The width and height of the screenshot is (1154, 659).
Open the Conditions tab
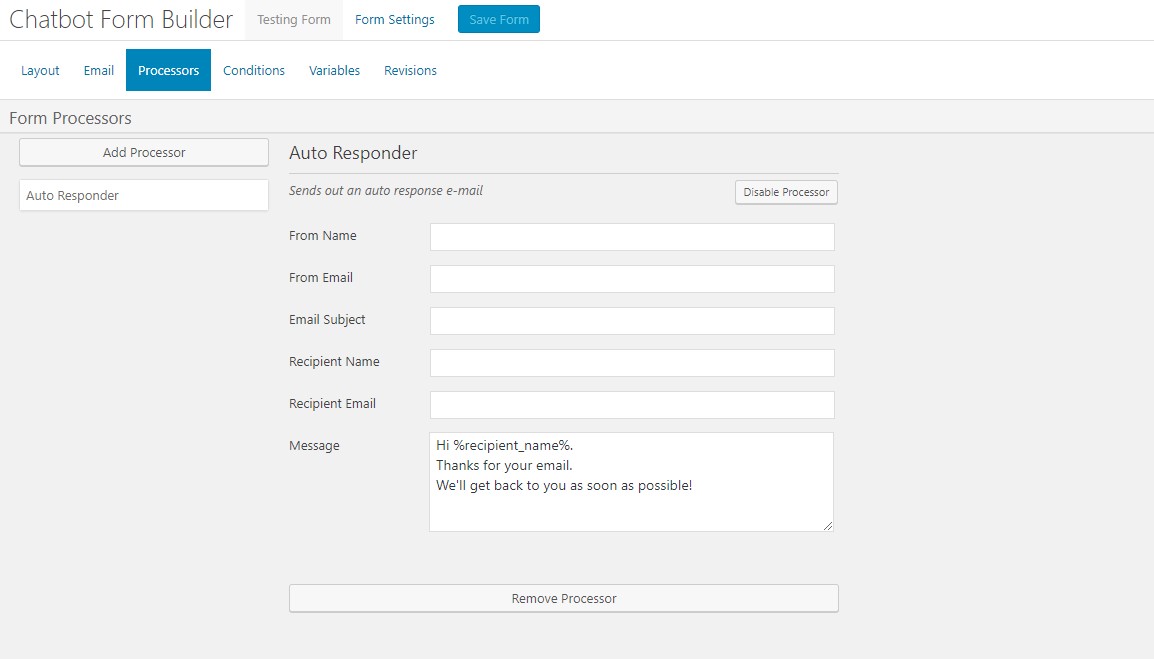pos(254,70)
